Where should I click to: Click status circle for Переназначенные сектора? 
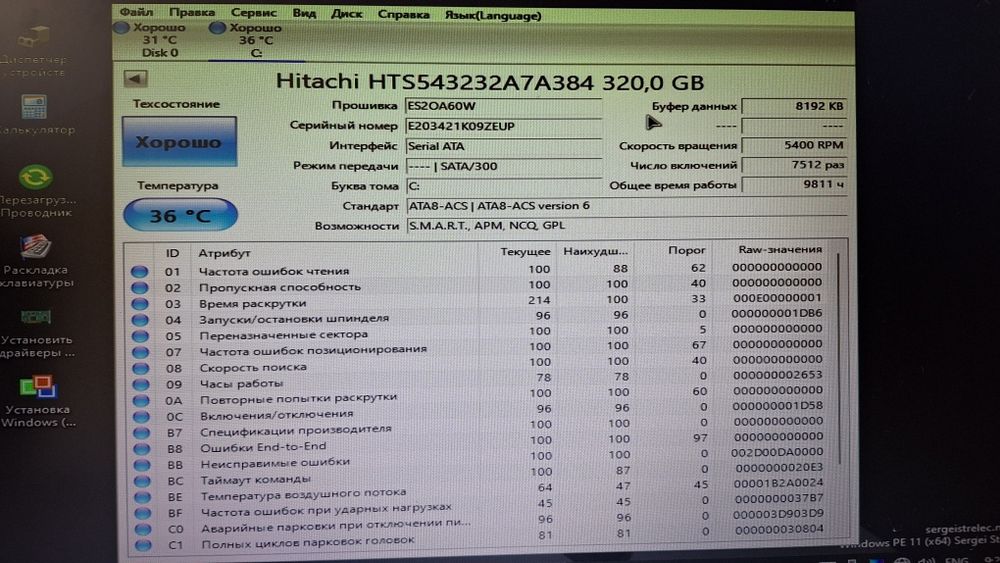point(140,335)
